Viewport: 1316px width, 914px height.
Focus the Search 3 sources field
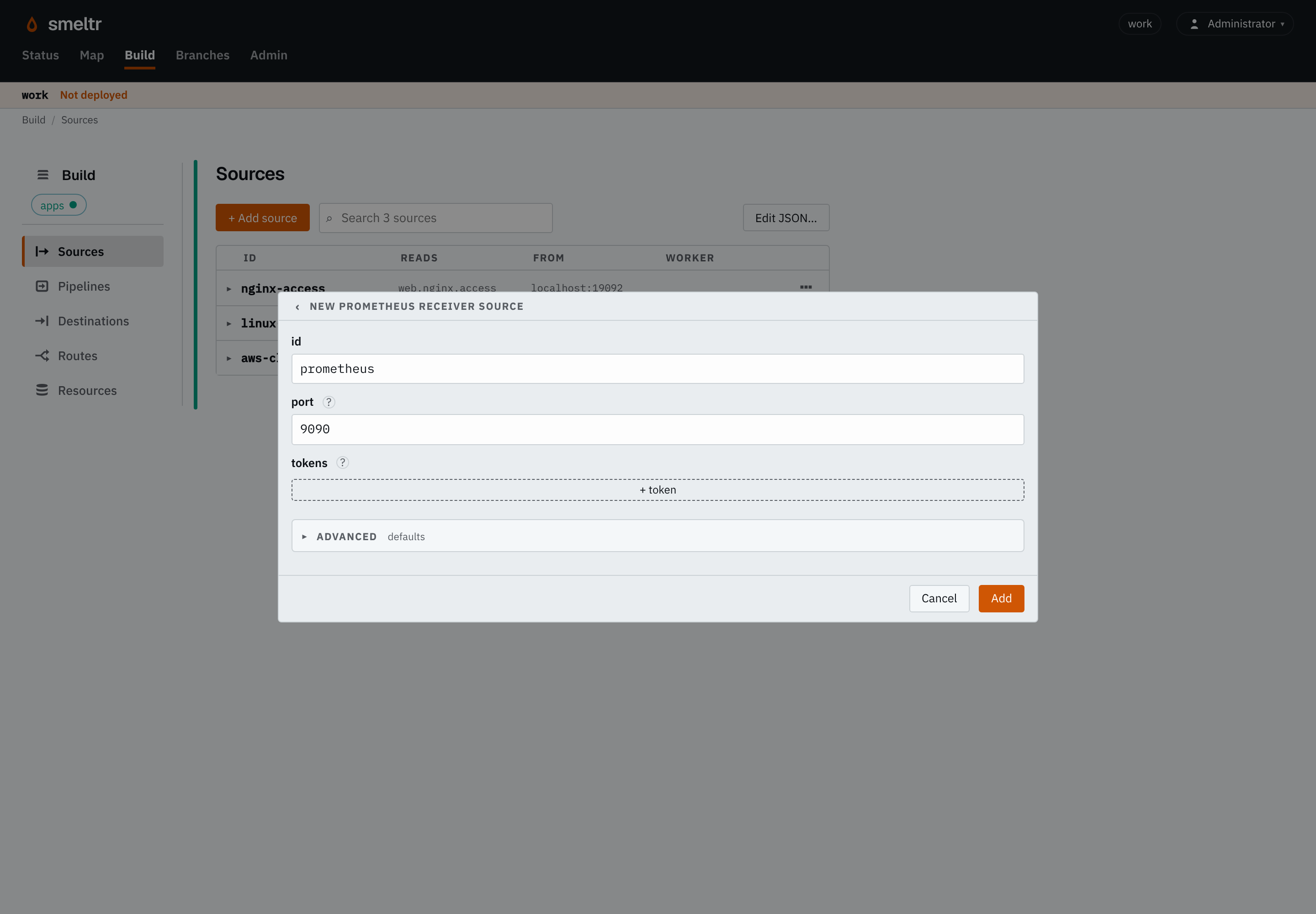(x=436, y=218)
